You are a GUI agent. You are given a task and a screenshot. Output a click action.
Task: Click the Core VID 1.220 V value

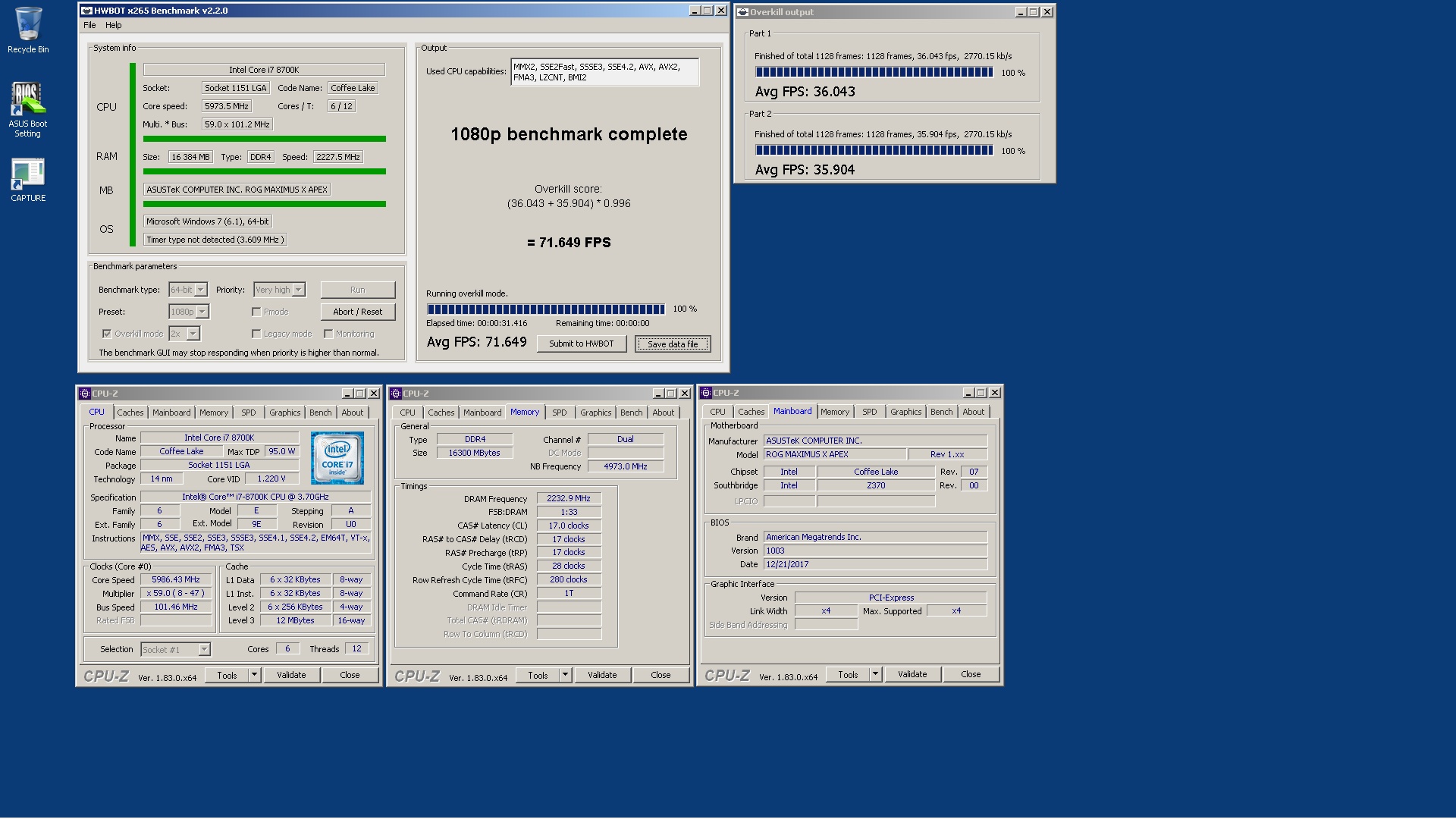pos(271,479)
